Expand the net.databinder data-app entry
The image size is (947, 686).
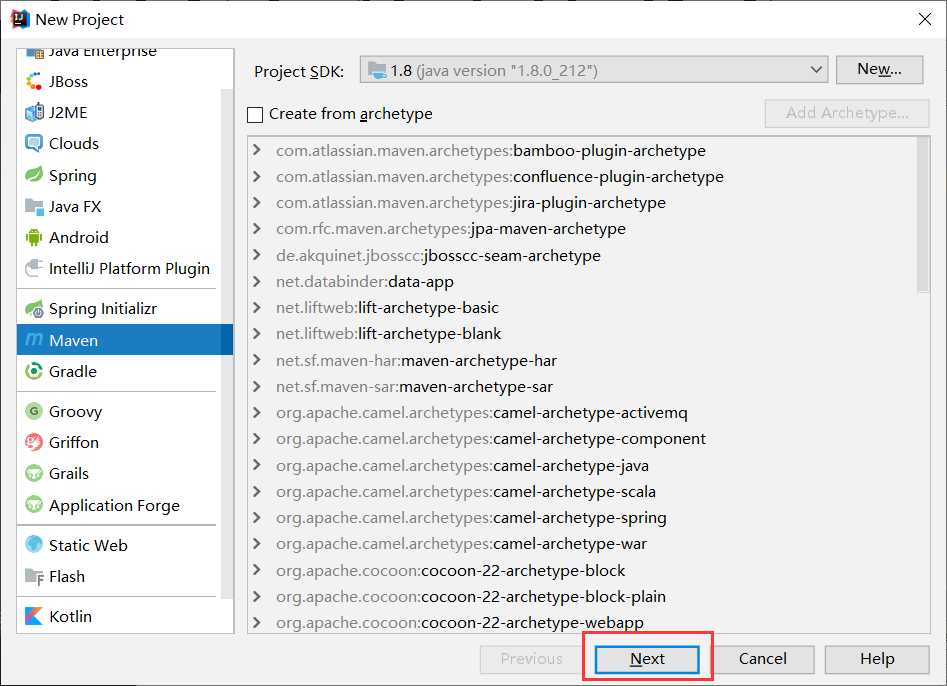click(257, 281)
